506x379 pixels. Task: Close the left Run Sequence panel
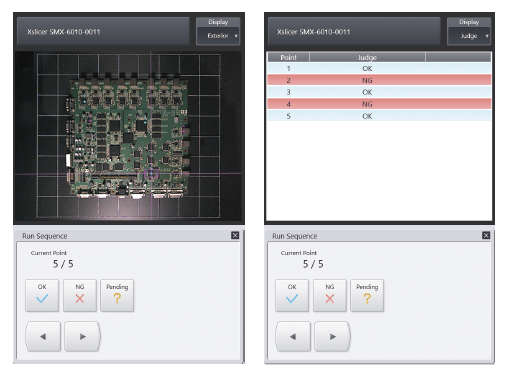click(235, 235)
